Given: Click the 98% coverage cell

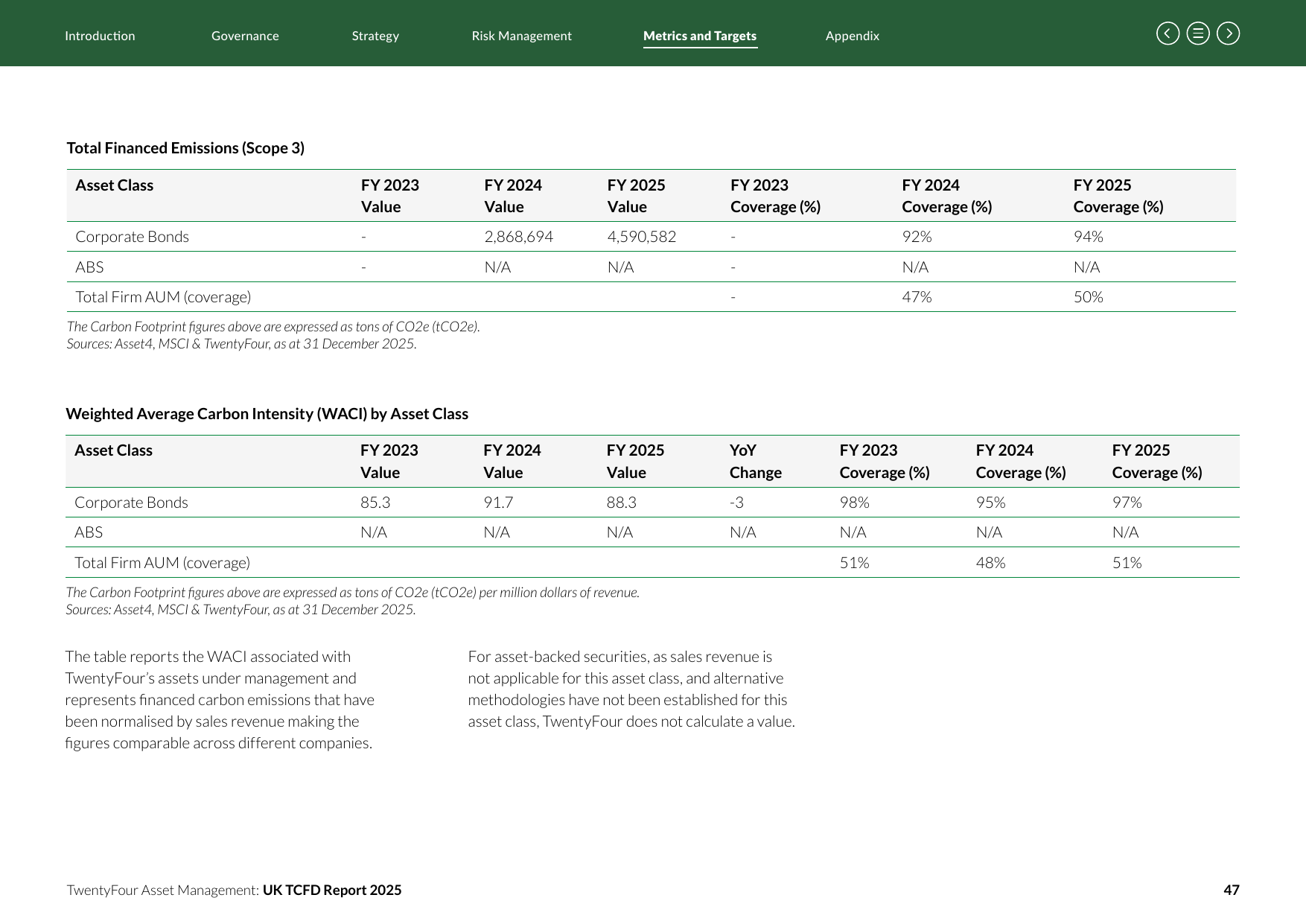Looking at the screenshot, I should tap(855, 503).
